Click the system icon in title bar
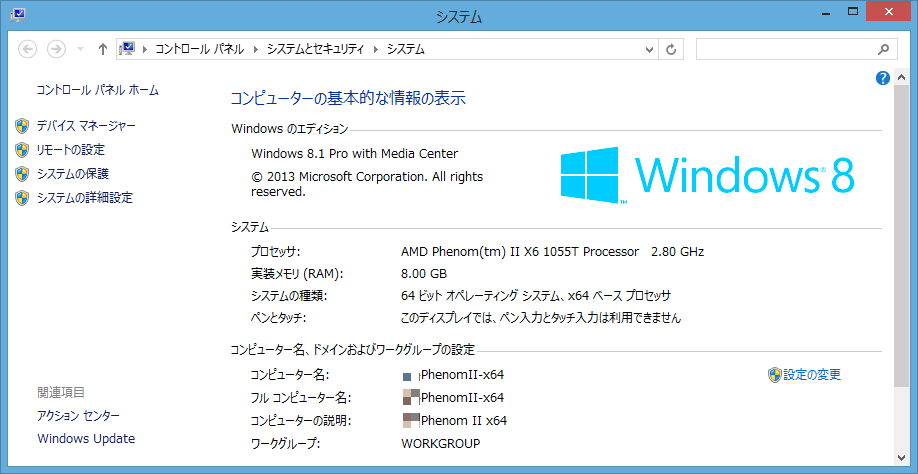 pyautogui.click(x=18, y=13)
